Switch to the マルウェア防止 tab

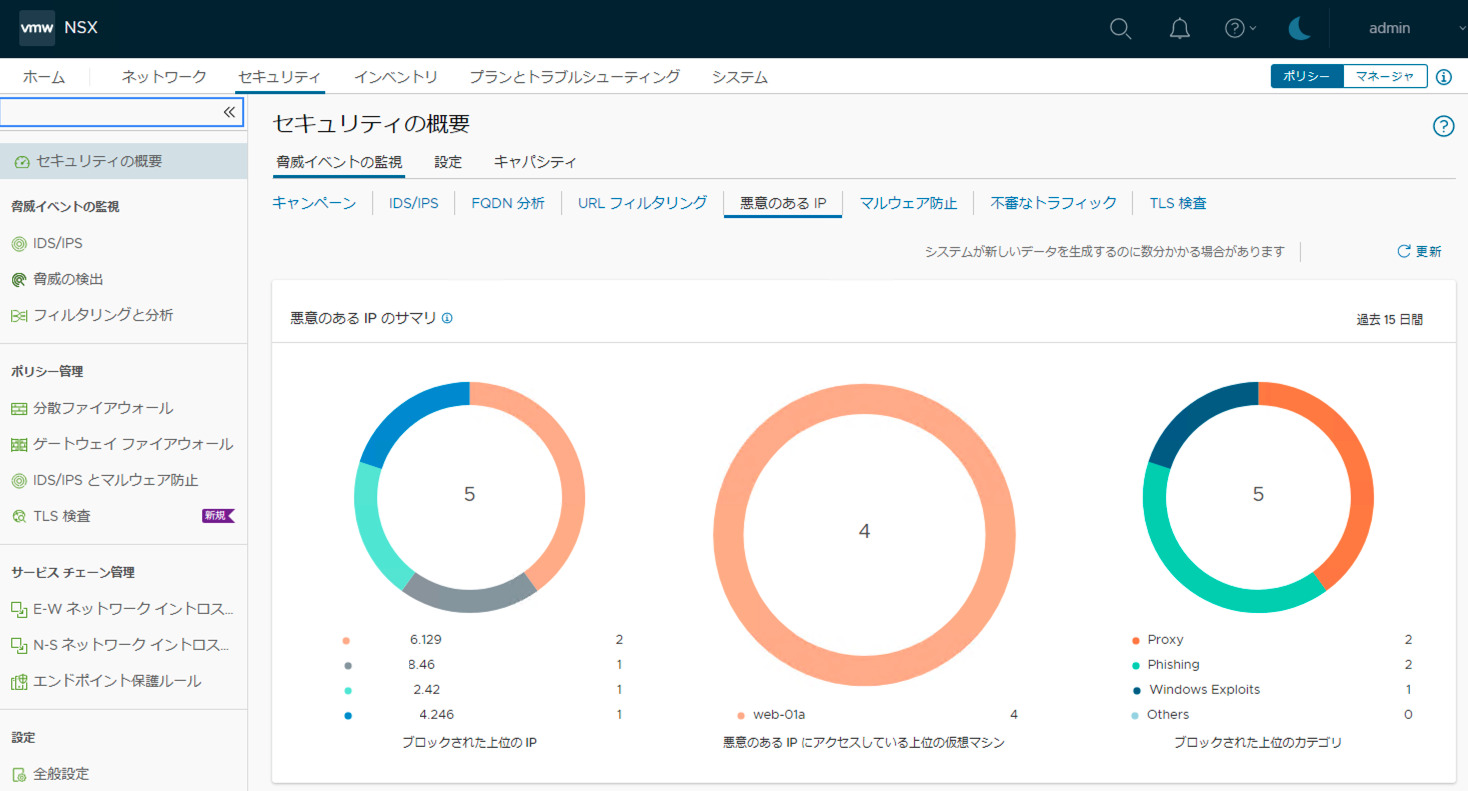[x=908, y=203]
